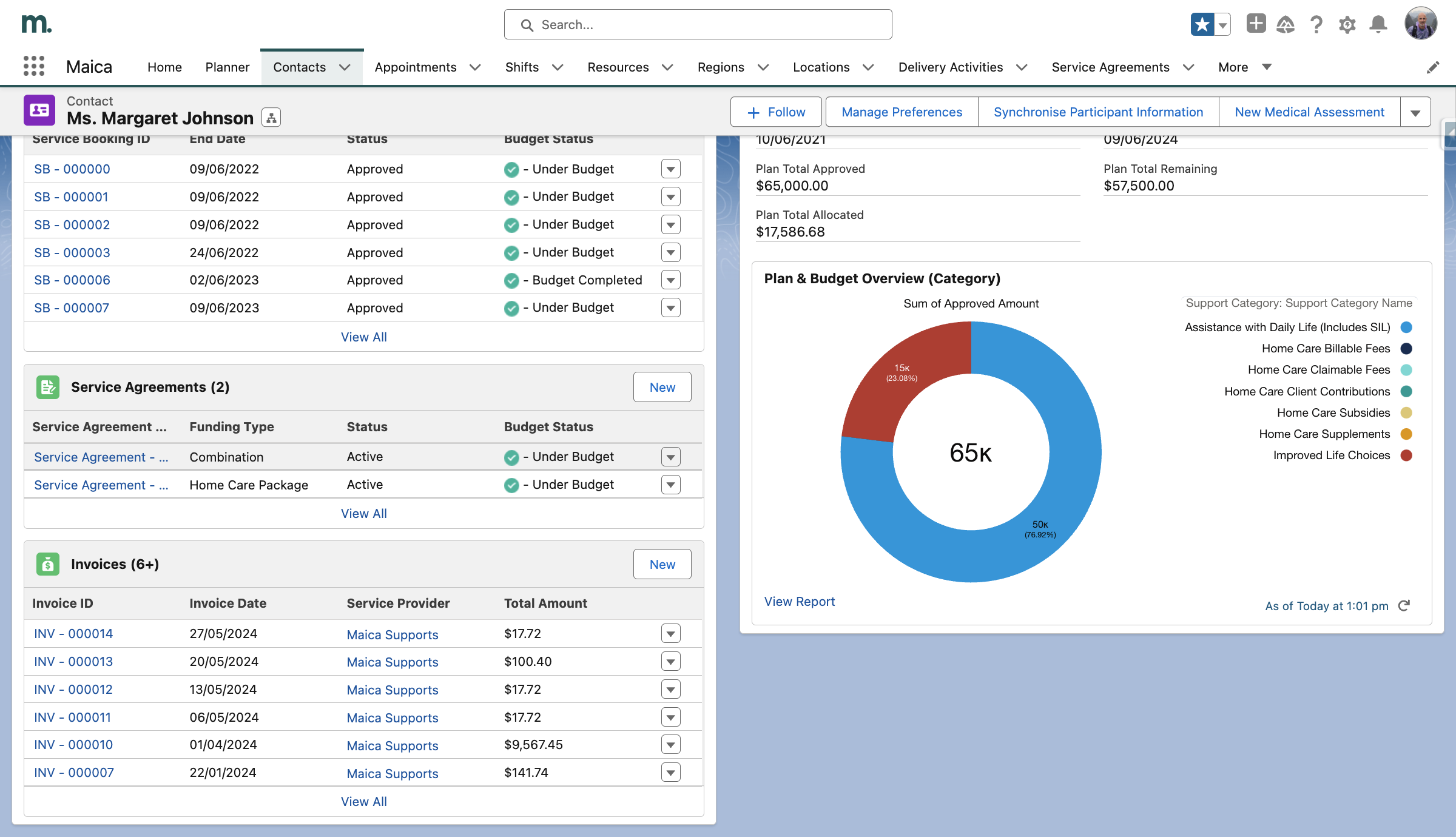Click Home Care Subsidies legend swatch
This screenshot has height=837, width=1456.
coord(1406,413)
